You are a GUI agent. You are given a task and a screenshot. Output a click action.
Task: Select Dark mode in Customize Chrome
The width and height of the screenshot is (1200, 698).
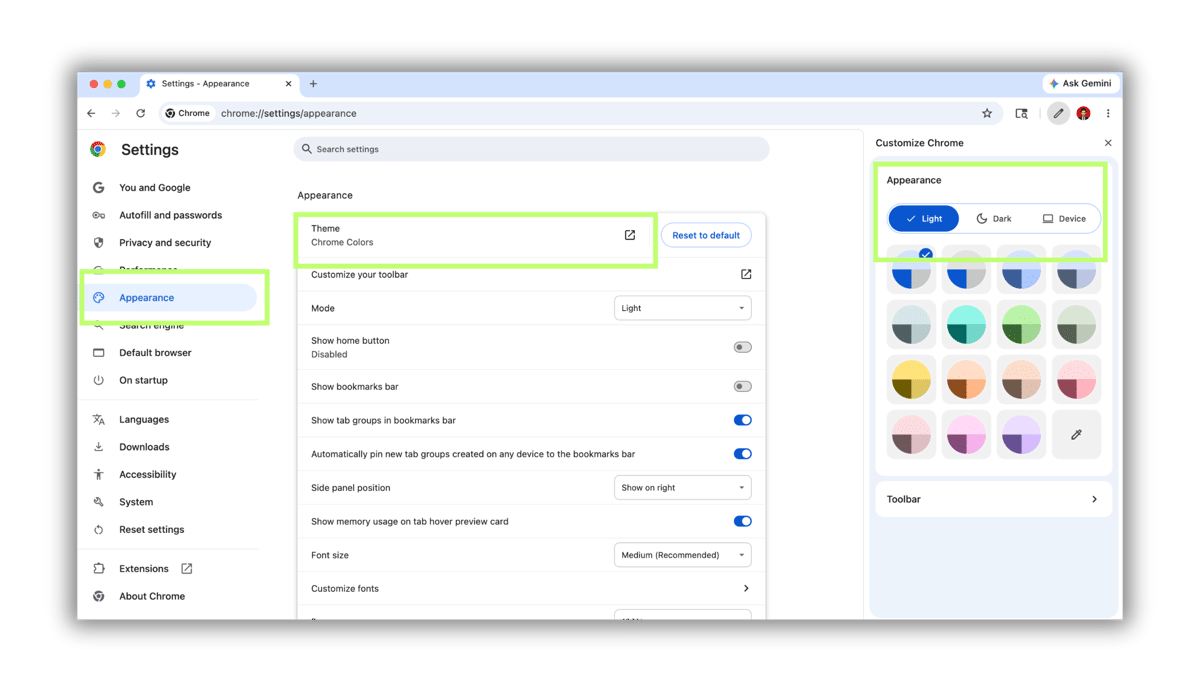coord(994,218)
